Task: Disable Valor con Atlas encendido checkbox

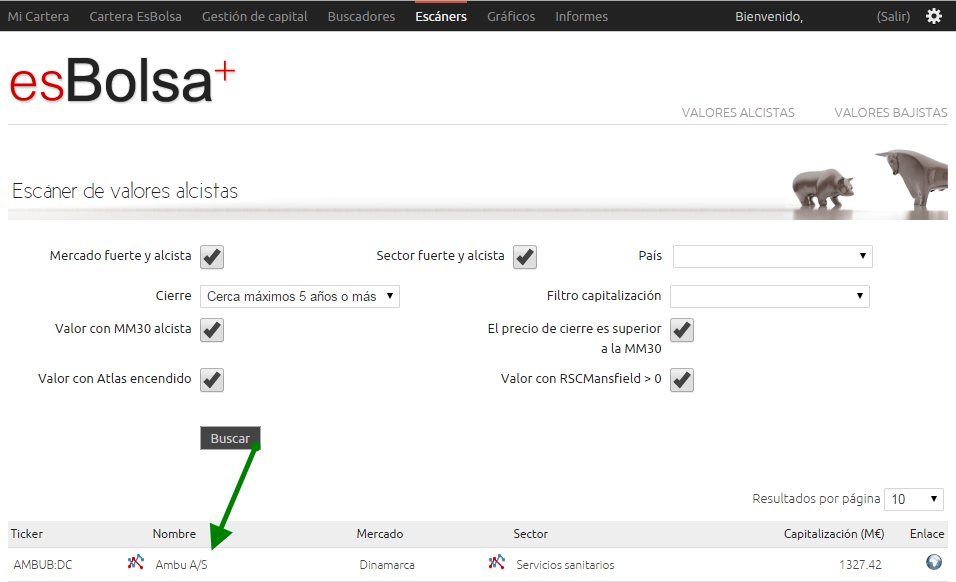Action: [x=212, y=380]
